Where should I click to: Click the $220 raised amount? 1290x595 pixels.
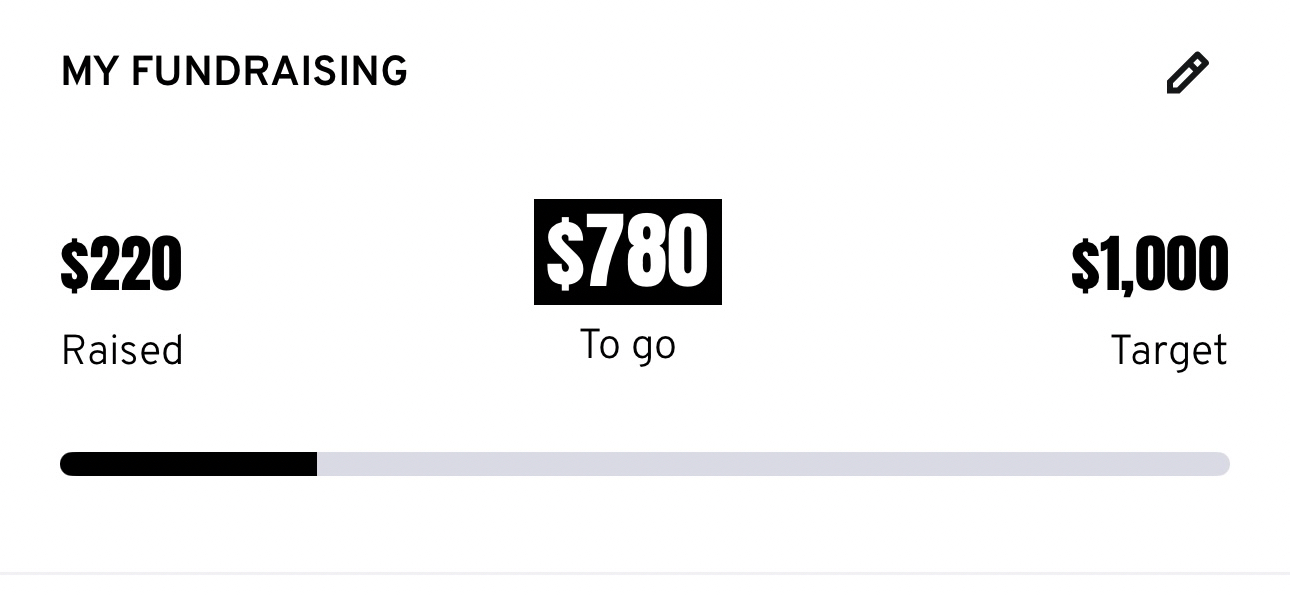pyautogui.click(x=121, y=265)
